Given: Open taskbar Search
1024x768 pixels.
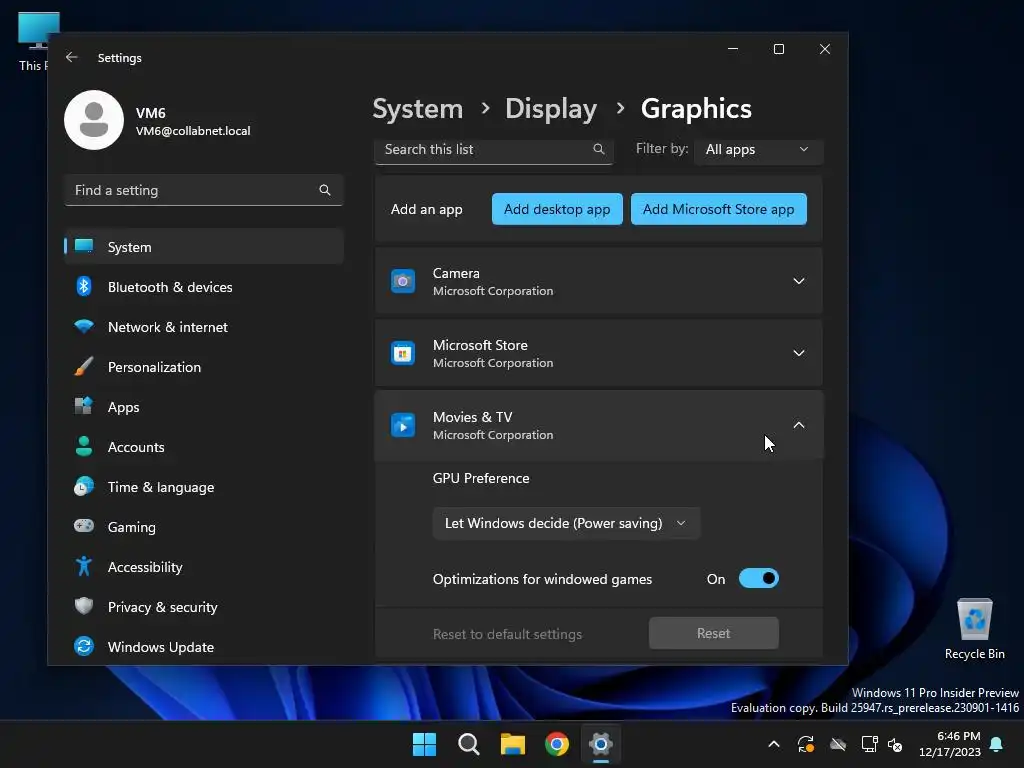Looking at the screenshot, I should [469, 744].
